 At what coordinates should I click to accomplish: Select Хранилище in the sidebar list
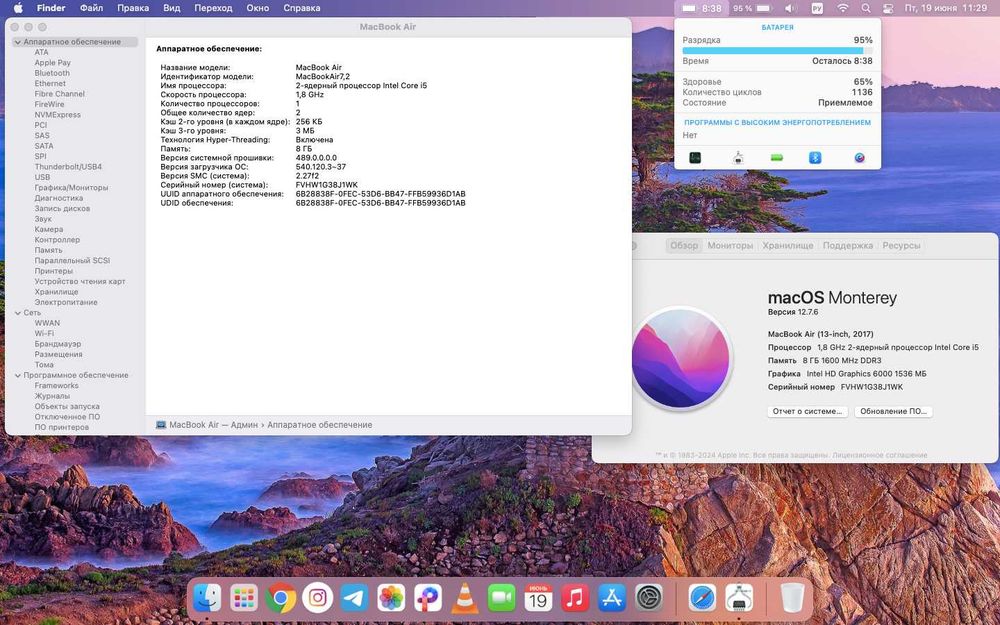(x=56, y=292)
